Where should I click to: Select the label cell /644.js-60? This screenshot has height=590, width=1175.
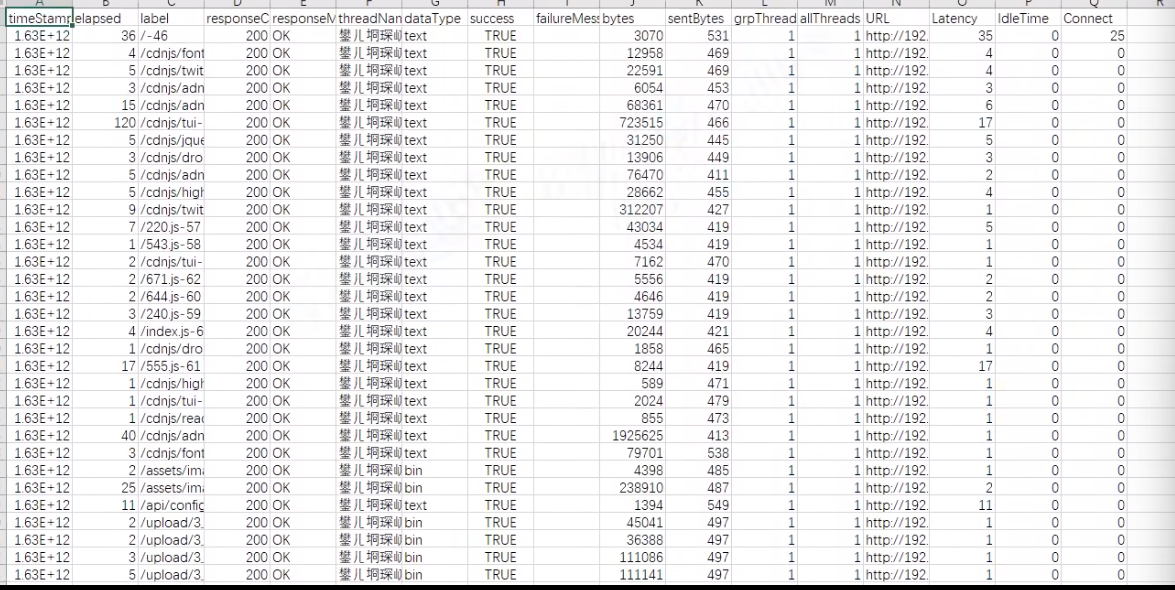171,296
